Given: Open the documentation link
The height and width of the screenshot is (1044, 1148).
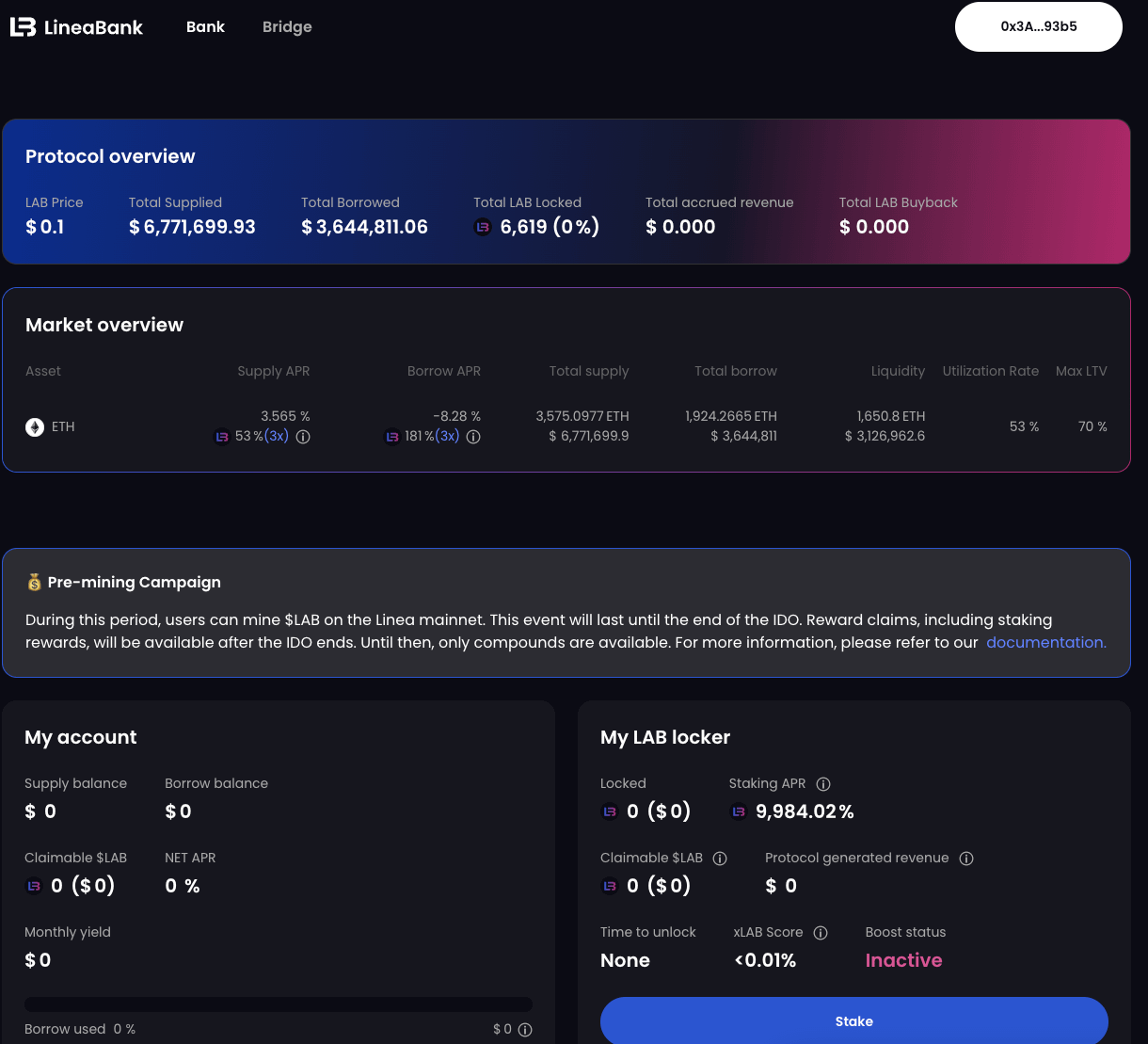Looking at the screenshot, I should coord(1046,642).
